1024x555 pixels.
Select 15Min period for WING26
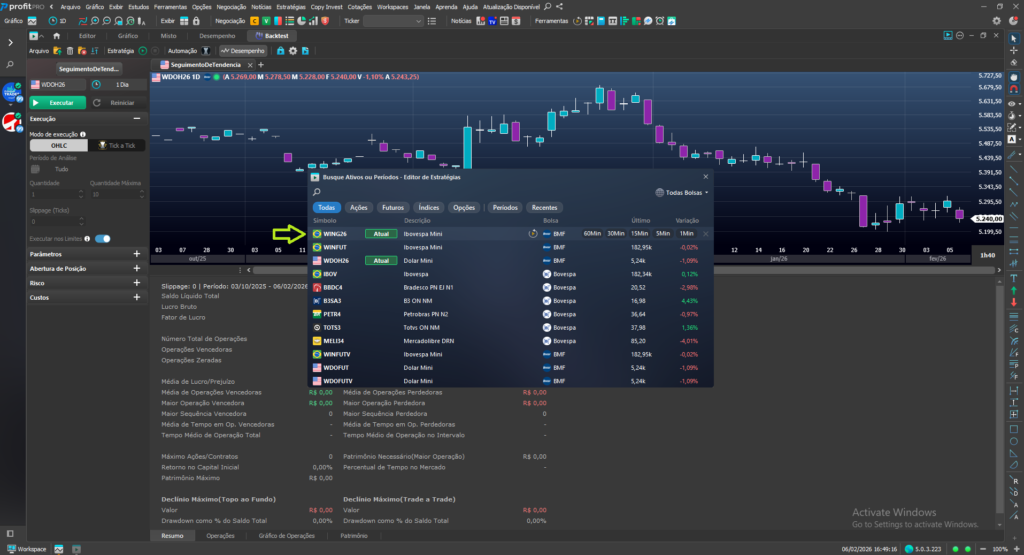pos(639,233)
